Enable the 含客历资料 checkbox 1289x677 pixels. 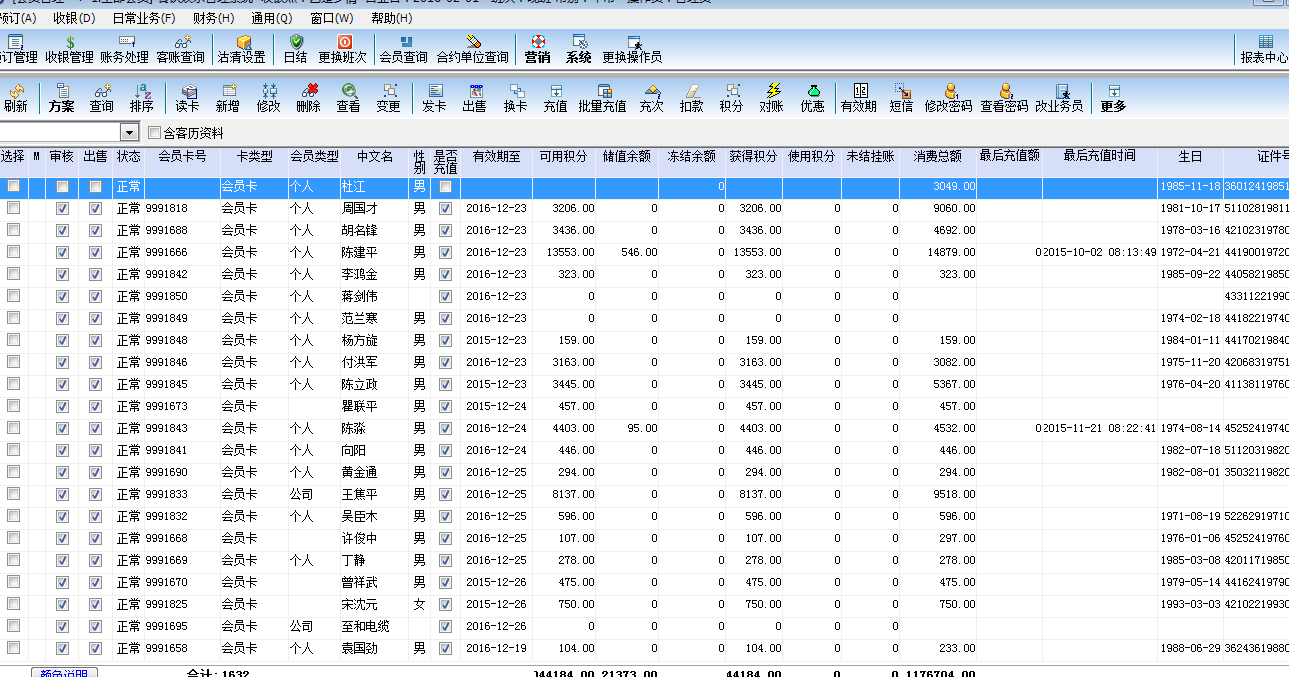coord(154,132)
